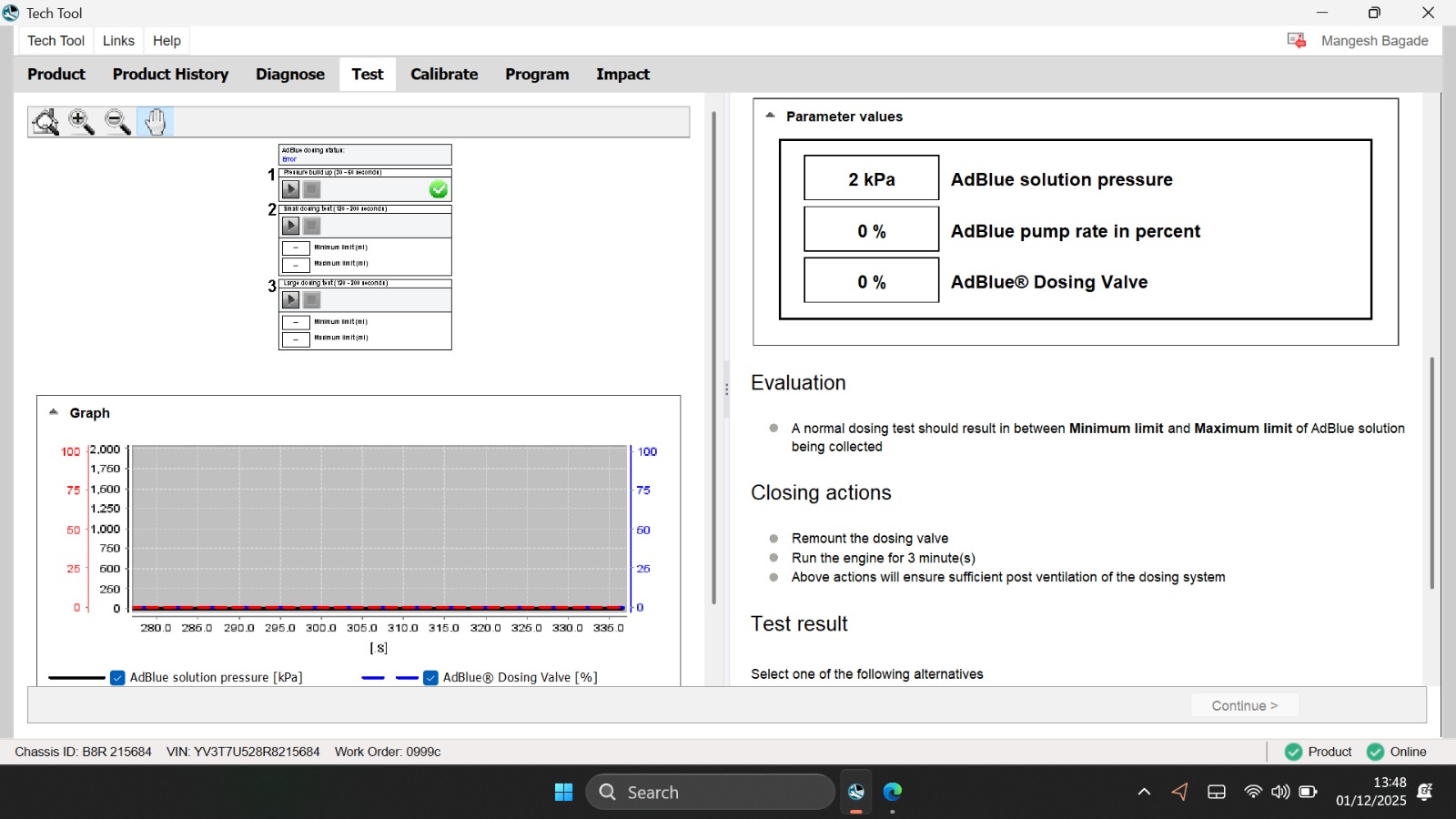This screenshot has width=1456, height=819.
Task: Select the zoom out magnifier tool
Action: (x=118, y=122)
